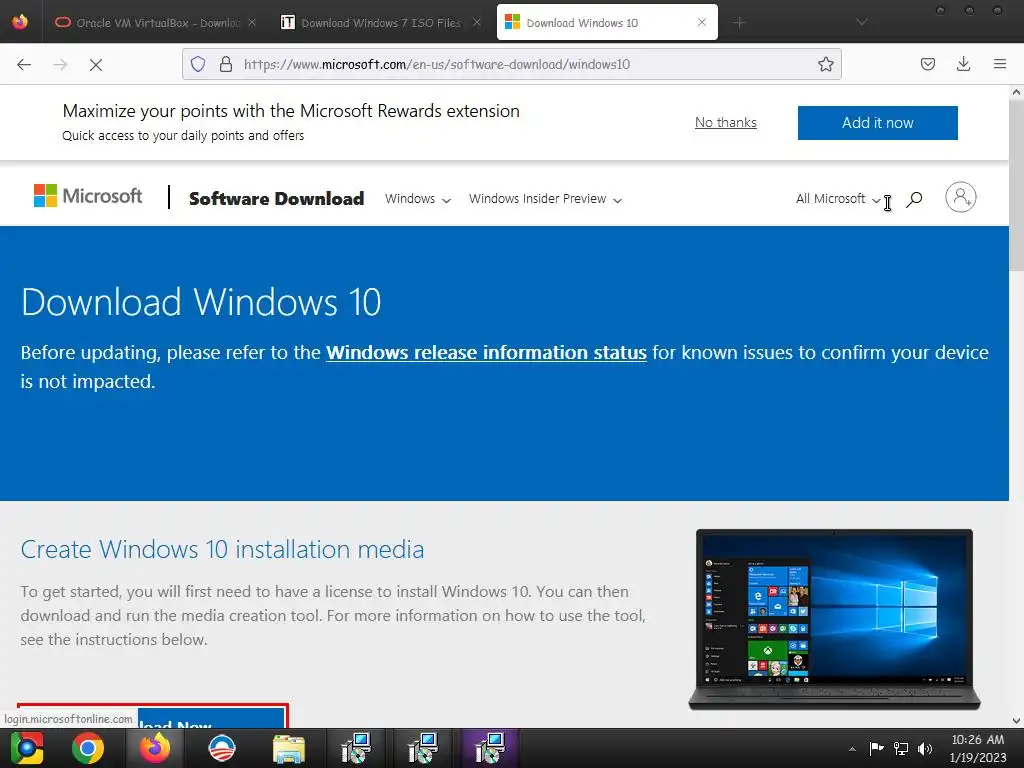1024x768 pixels.
Task: Stop loading the page
Action: (x=96, y=64)
